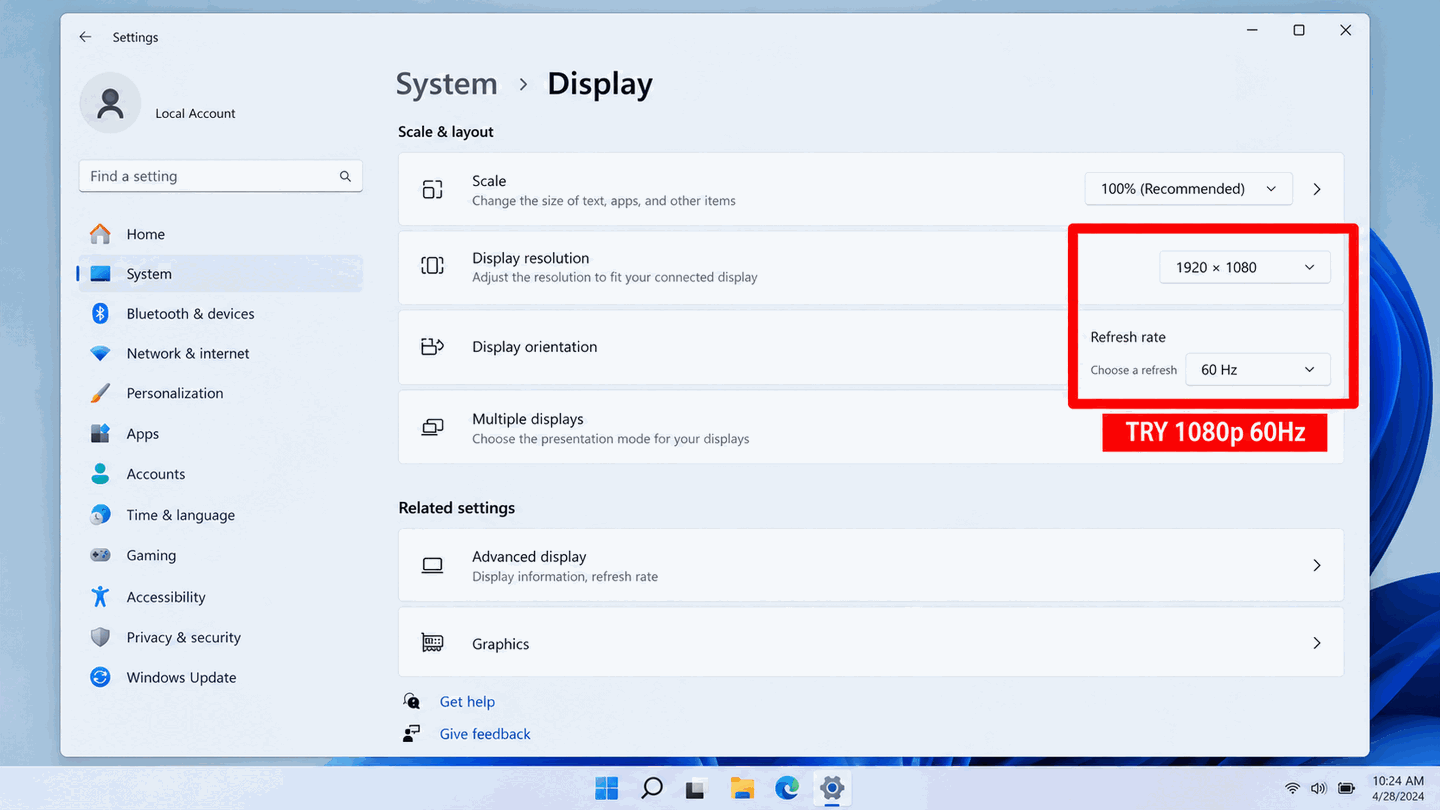This screenshot has width=1440, height=810.
Task: Select System in the sidebar
Action: [220, 274]
